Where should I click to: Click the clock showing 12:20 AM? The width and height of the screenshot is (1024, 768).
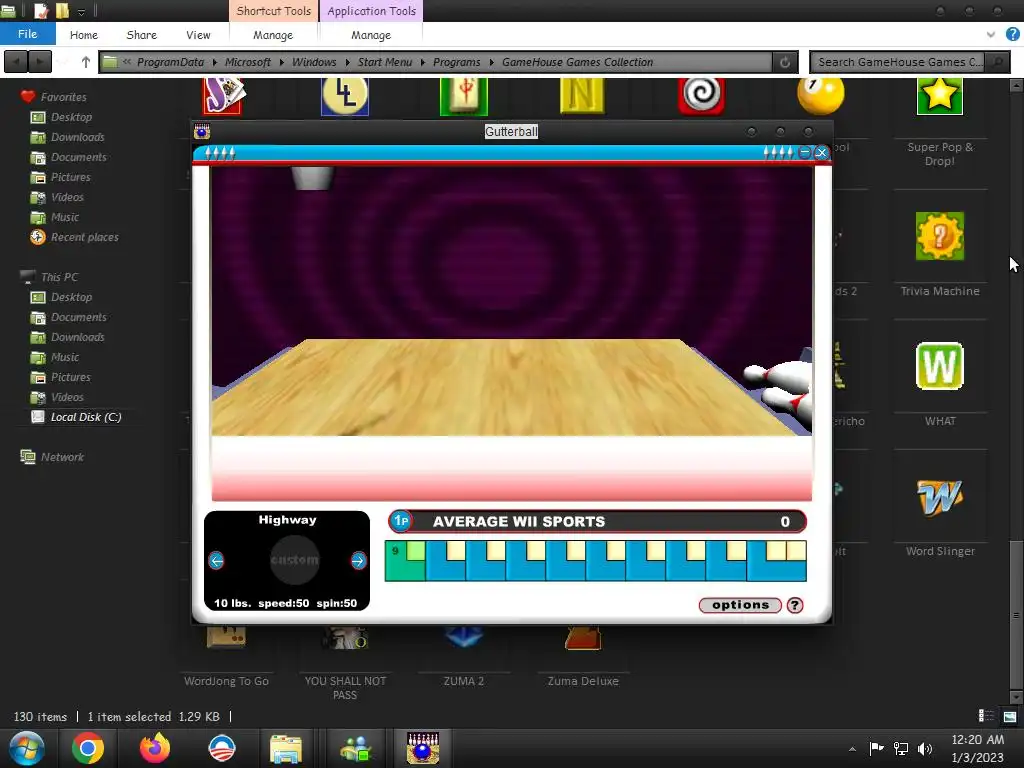point(977,740)
